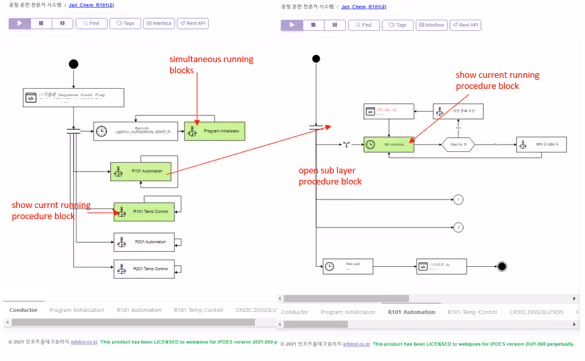This screenshot has width=585, height=361.
Task: Click the play button in the right panel toolbar
Action: 292,25
